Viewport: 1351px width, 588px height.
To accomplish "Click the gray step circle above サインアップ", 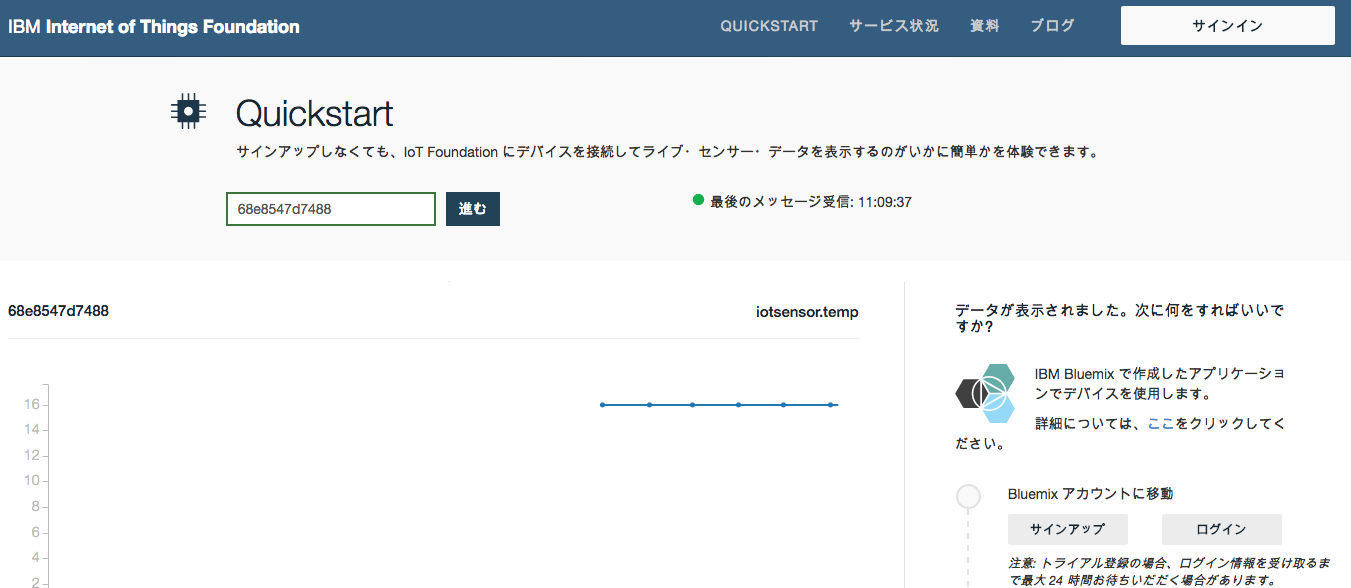I will 968,496.
